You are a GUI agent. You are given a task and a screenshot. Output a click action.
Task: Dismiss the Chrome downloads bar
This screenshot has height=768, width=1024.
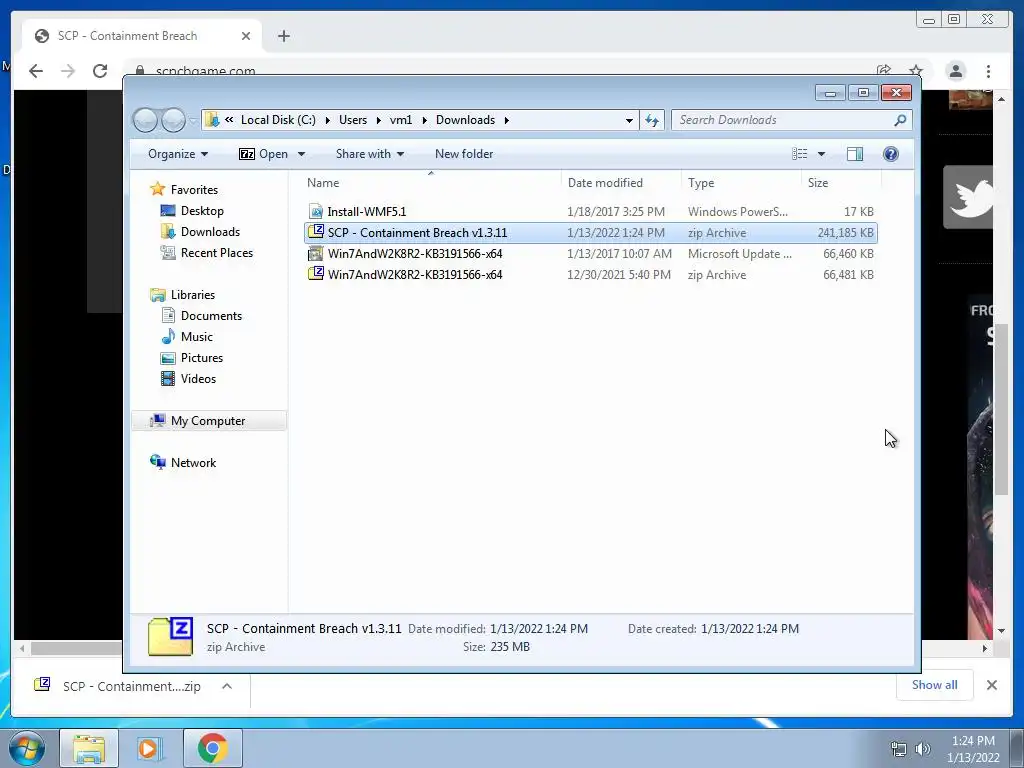click(x=992, y=685)
